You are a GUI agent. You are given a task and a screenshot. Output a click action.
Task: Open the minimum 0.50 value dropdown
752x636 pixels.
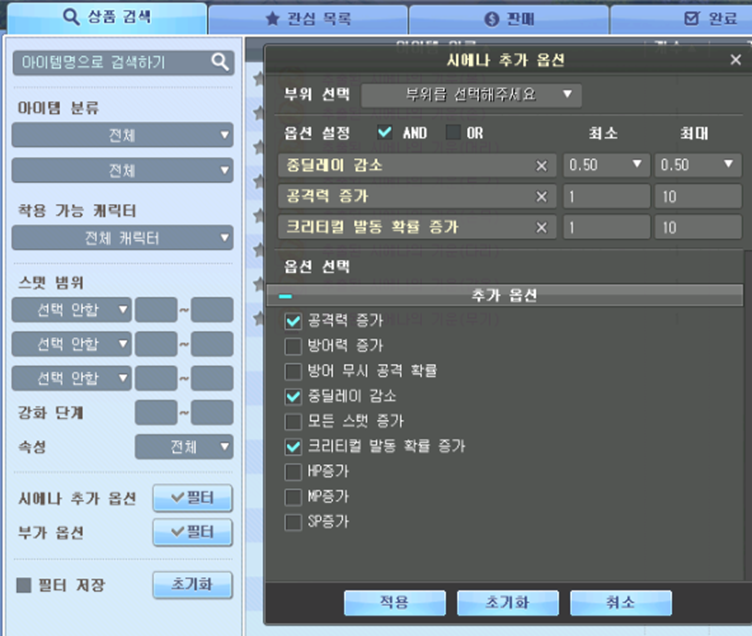pos(605,165)
